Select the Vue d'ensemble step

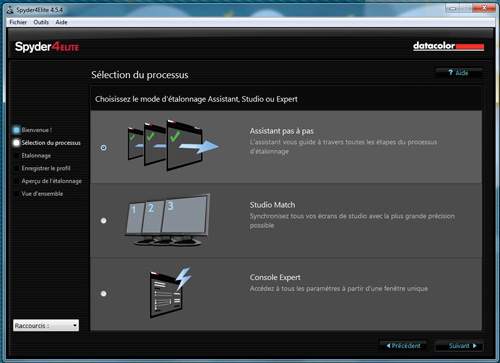click(38, 194)
